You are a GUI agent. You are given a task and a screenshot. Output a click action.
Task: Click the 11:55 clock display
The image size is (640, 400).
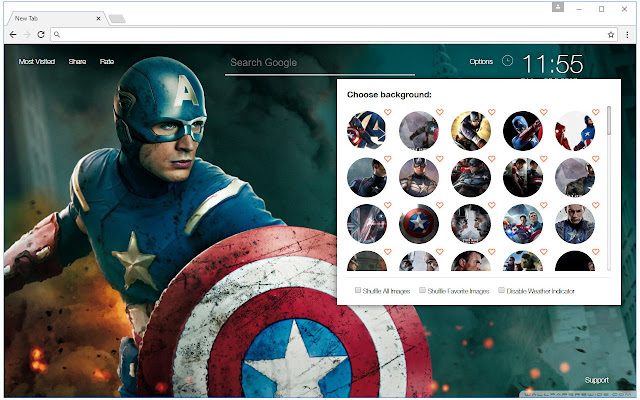coord(553,64)
